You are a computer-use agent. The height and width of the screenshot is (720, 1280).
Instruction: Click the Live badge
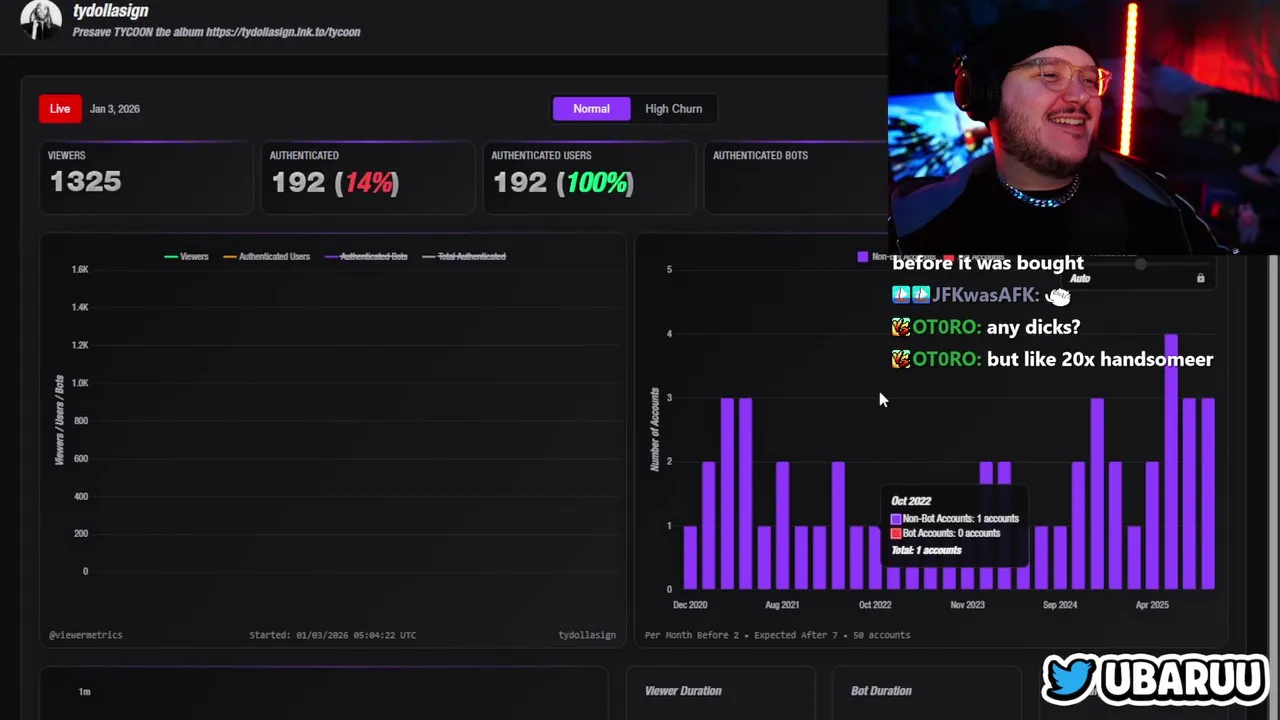60,109
